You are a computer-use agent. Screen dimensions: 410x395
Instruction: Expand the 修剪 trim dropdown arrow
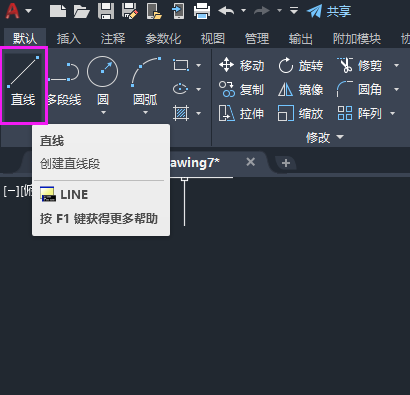coord(396,65)
